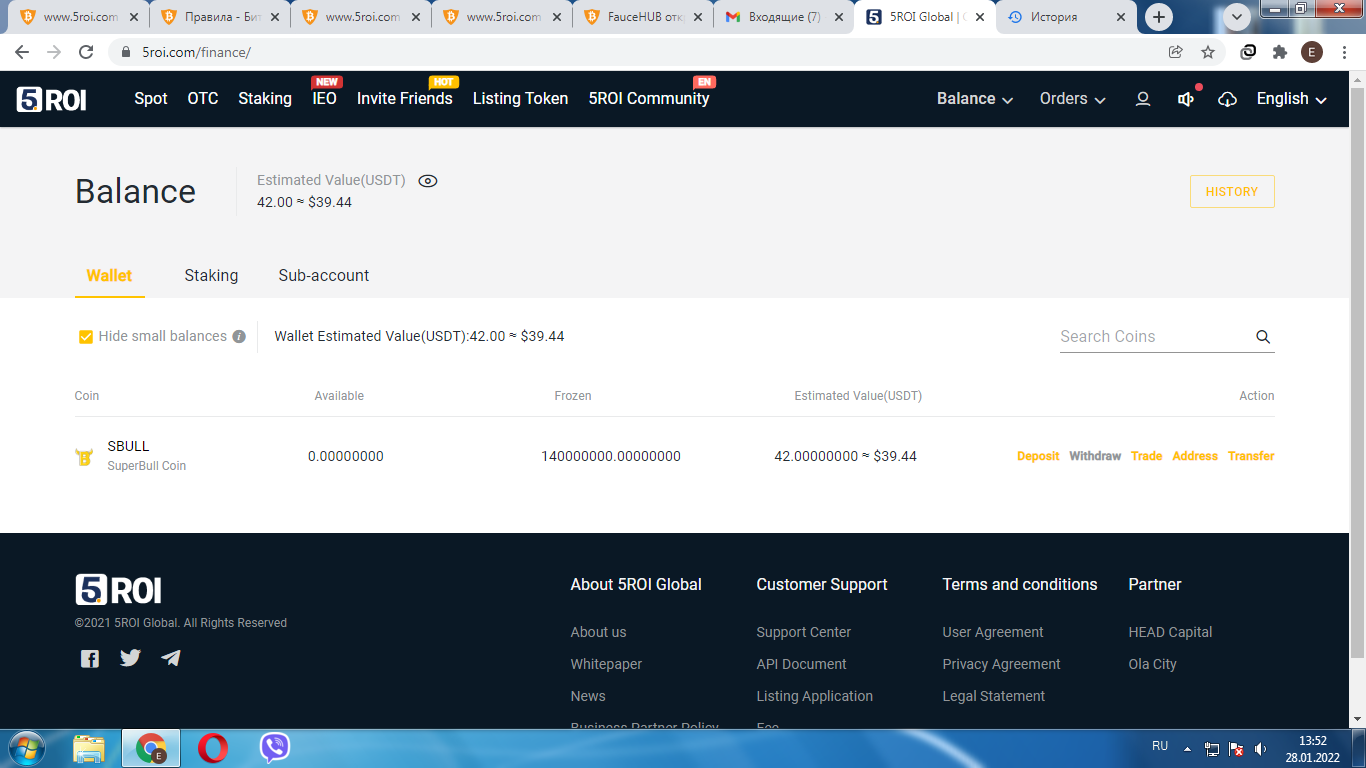
Task: Bookmark this page with the star icon
Action: [x=1208, y=52]
